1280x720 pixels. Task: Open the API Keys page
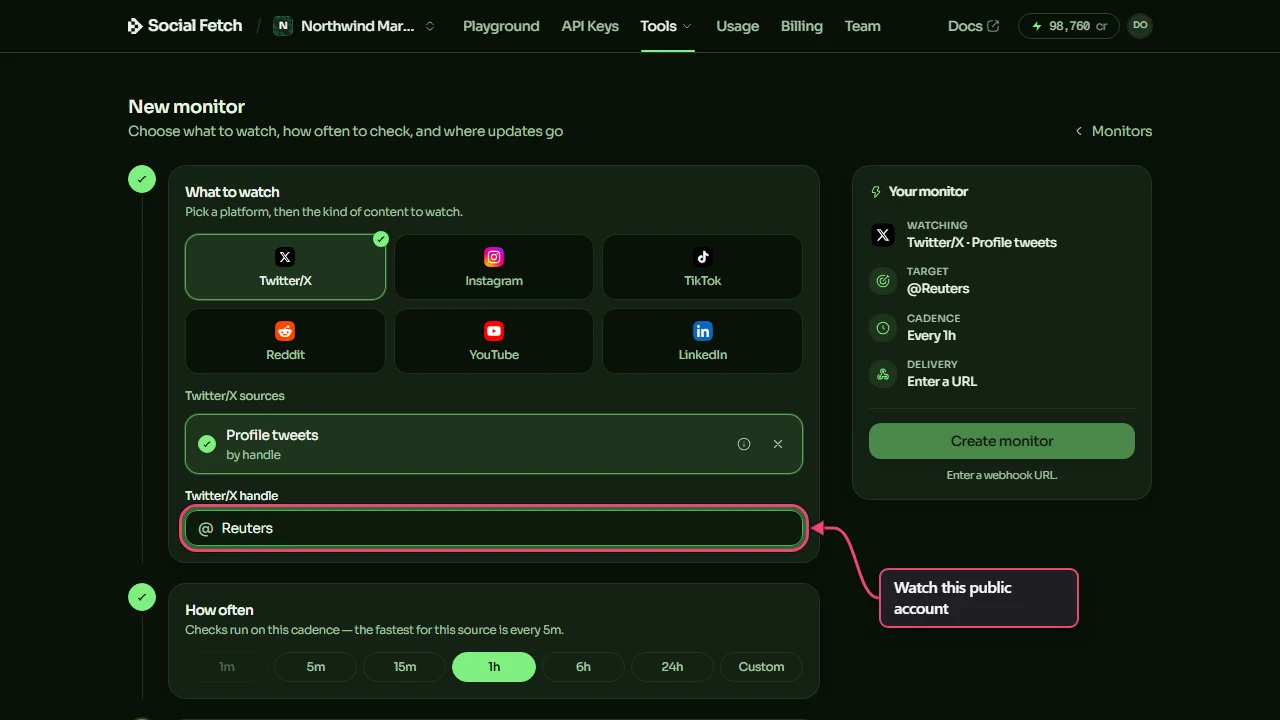tap(590, 26)
